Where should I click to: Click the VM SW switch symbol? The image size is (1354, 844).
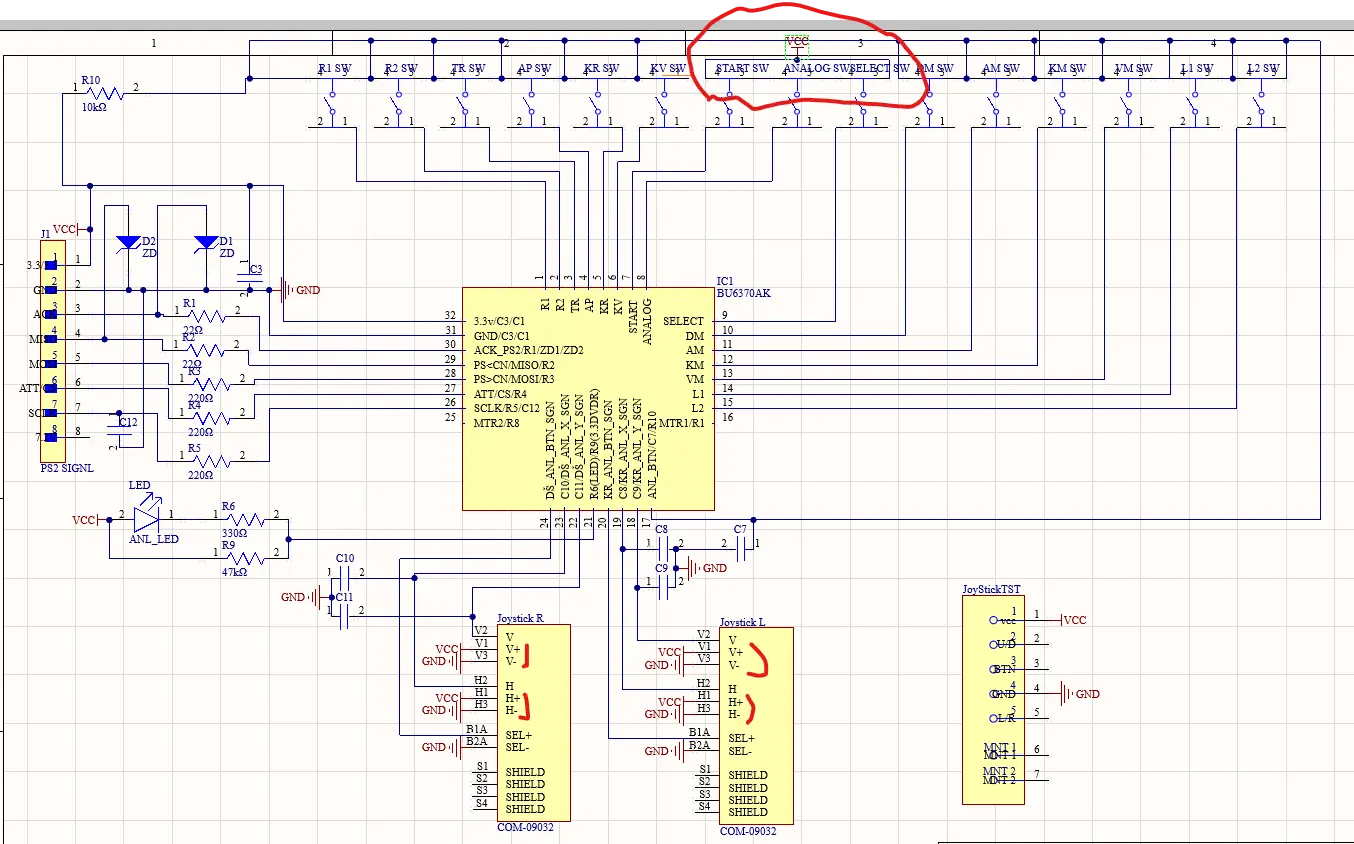[1127, 103]
